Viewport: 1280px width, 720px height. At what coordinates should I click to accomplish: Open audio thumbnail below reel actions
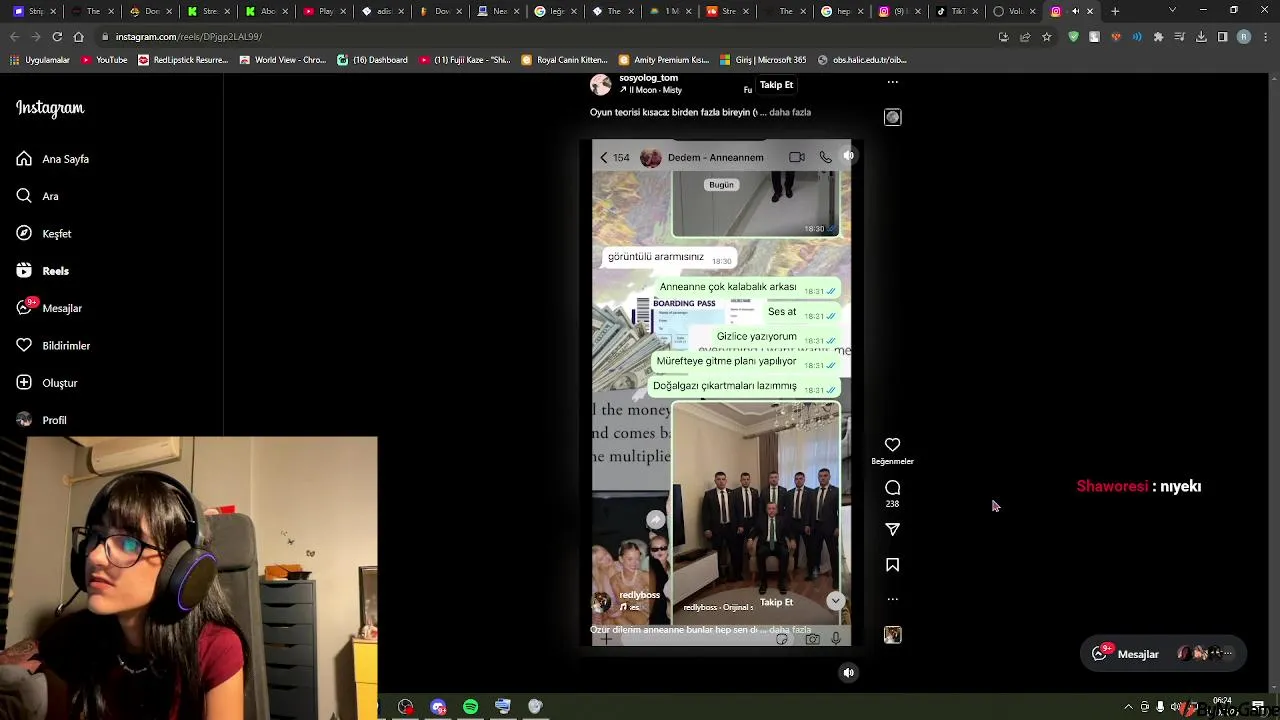892,635
